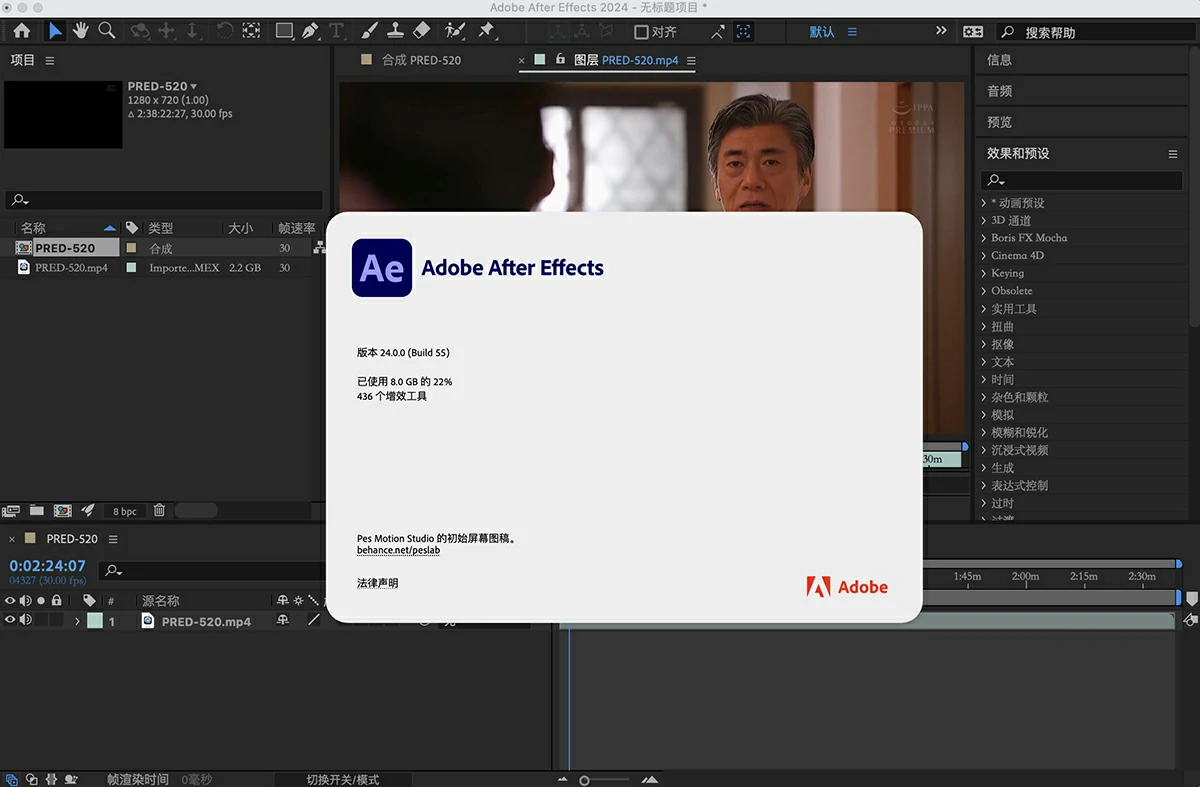Open the 信息 panel

(999, 60)
